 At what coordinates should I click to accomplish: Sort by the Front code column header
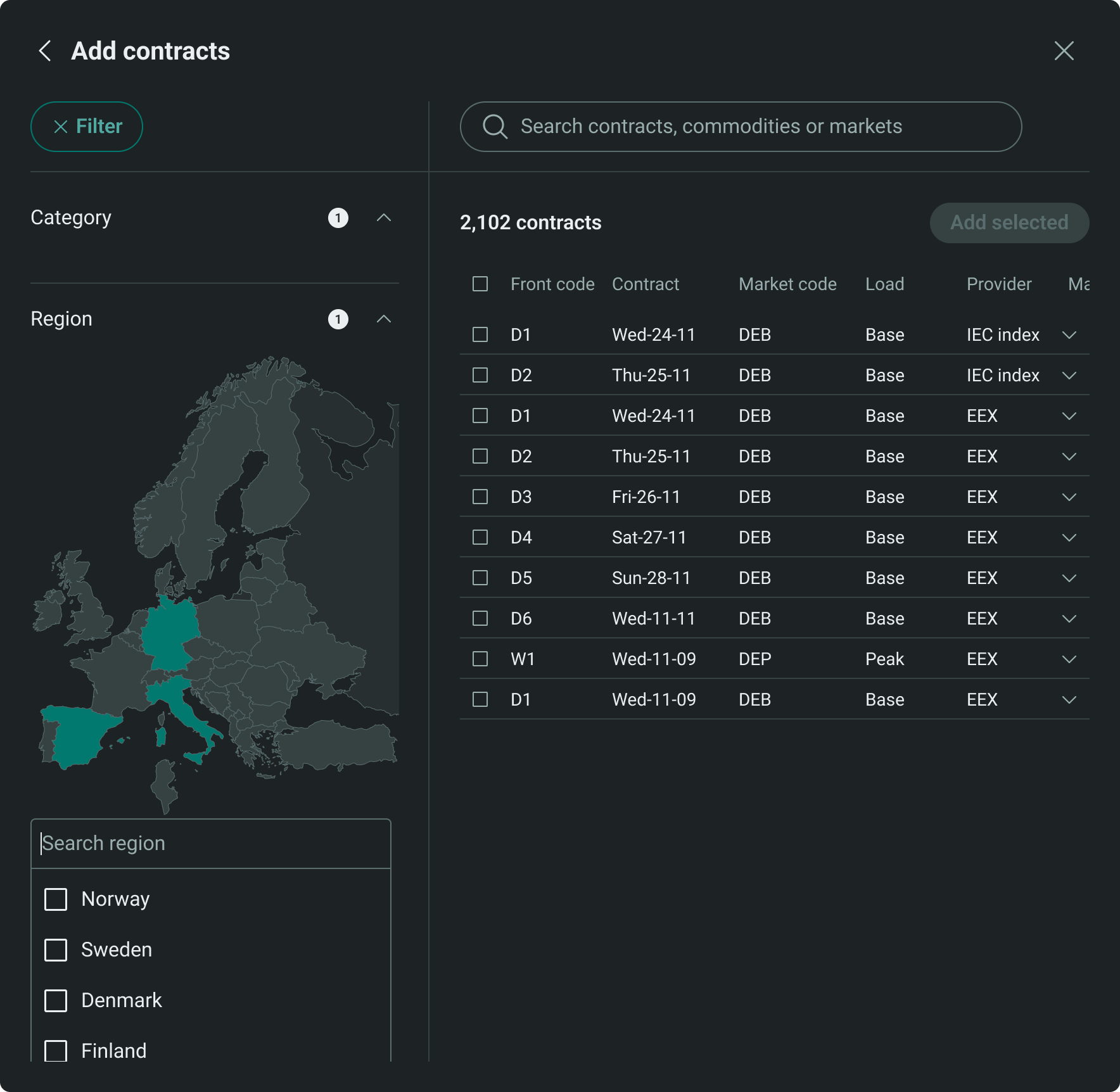coord(552,284)
